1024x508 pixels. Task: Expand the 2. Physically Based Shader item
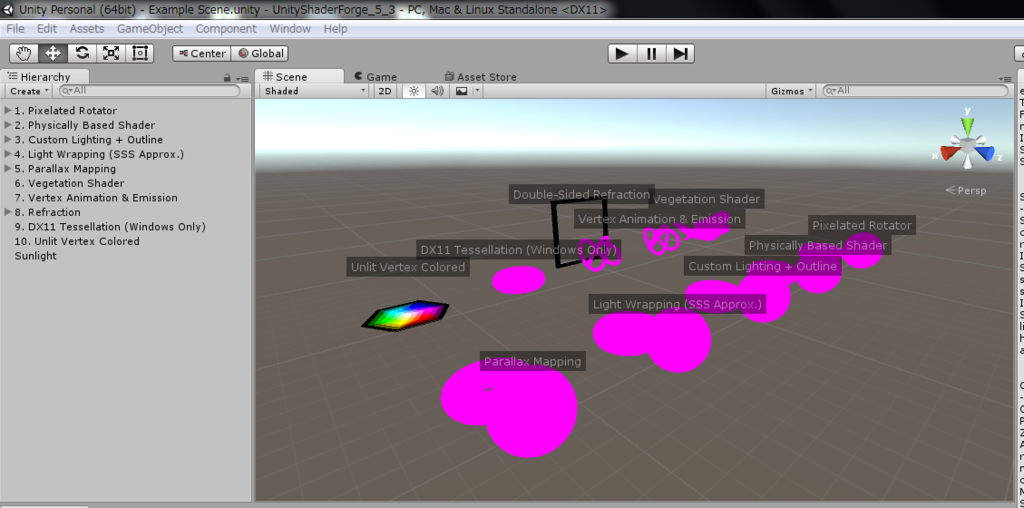coord(8,125)
